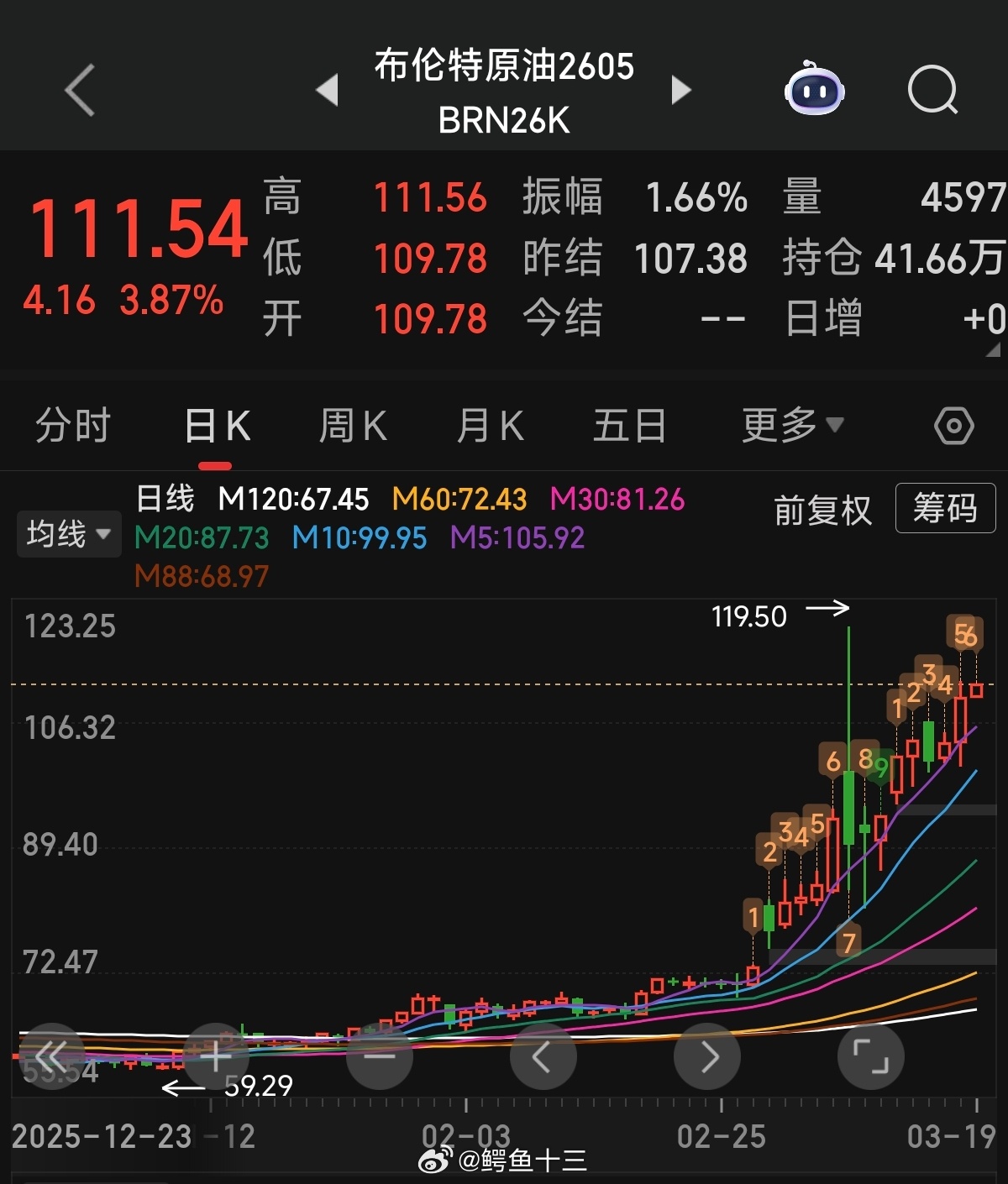The width and height of the screenshot is (1008, 1184).
Task: Select M30:81.26 moving average label
Action: (617, 500)
